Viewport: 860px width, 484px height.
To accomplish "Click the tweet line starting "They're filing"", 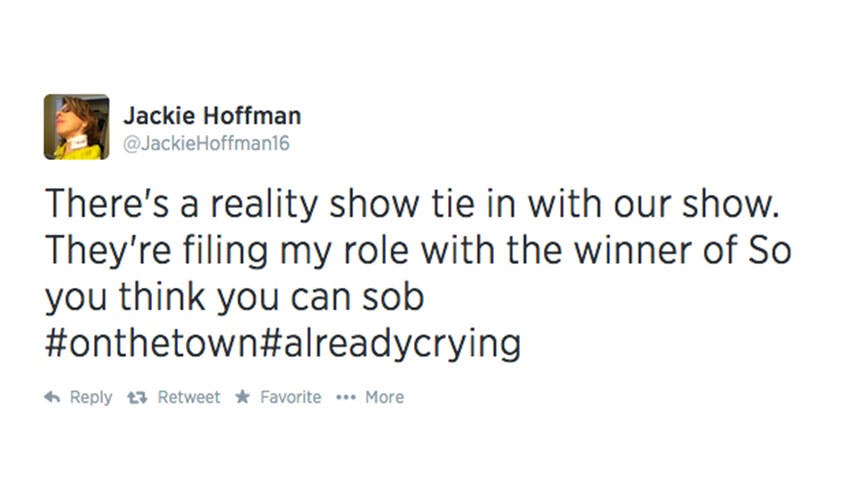I will pyautogui.click(x=417, y=250).
